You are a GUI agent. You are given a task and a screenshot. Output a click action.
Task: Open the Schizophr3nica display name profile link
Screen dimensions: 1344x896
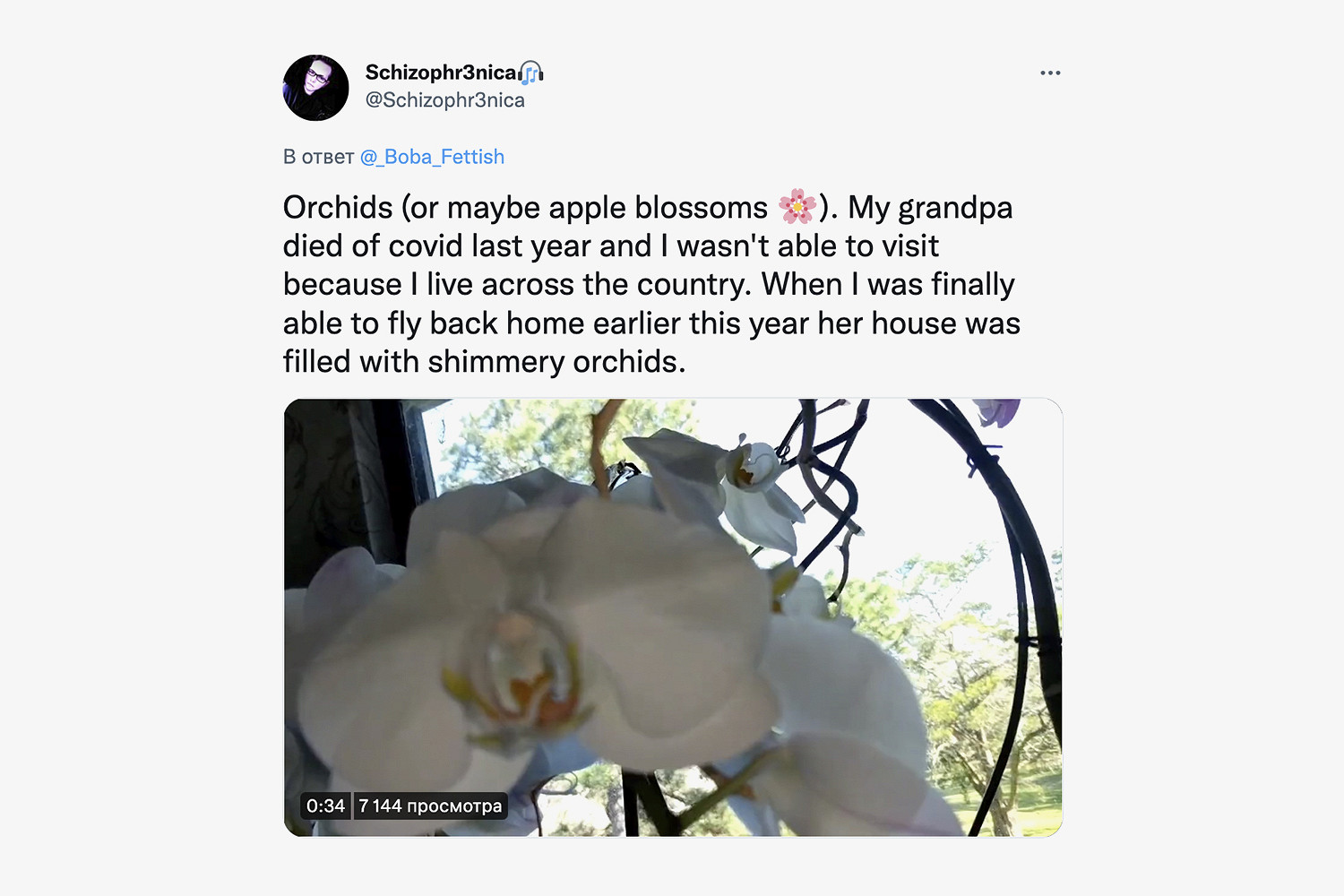[440, 73]
